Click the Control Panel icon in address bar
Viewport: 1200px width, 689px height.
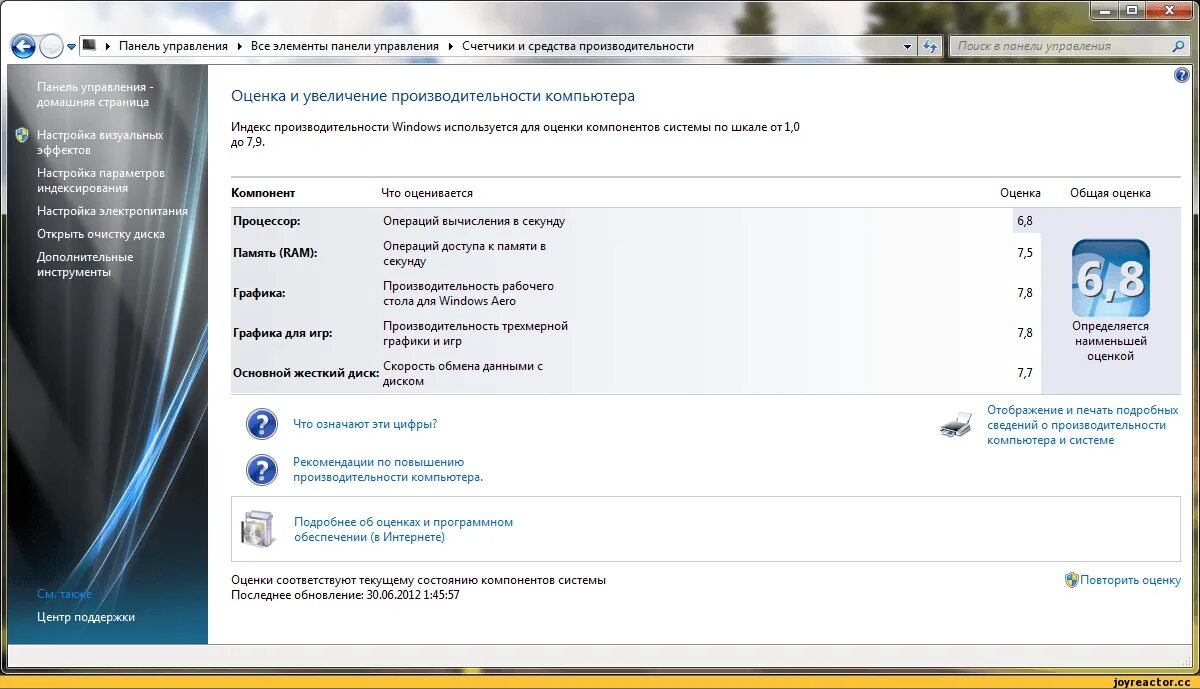point(89,45)
